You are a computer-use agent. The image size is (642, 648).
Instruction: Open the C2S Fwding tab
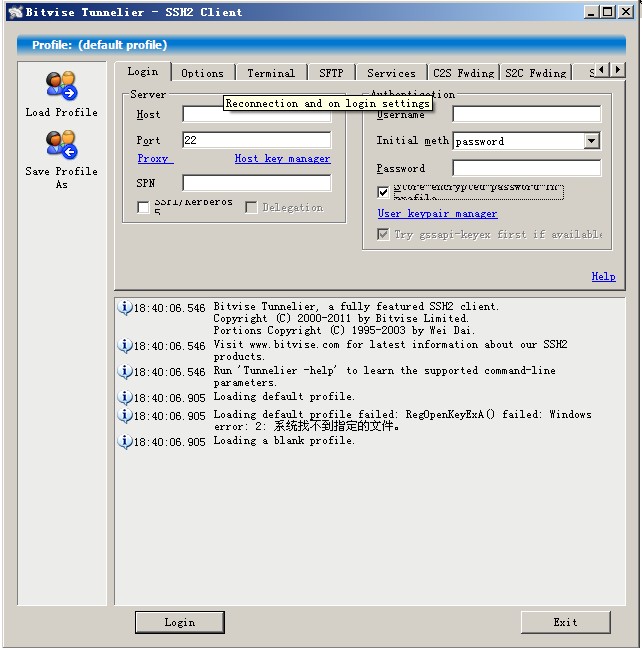coord(464,73)
